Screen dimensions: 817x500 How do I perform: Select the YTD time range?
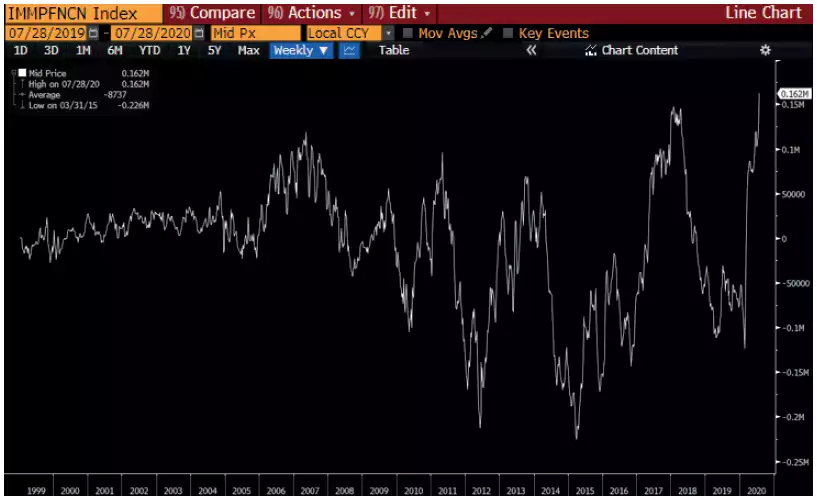pyautogui.click(x=150, y=51)
